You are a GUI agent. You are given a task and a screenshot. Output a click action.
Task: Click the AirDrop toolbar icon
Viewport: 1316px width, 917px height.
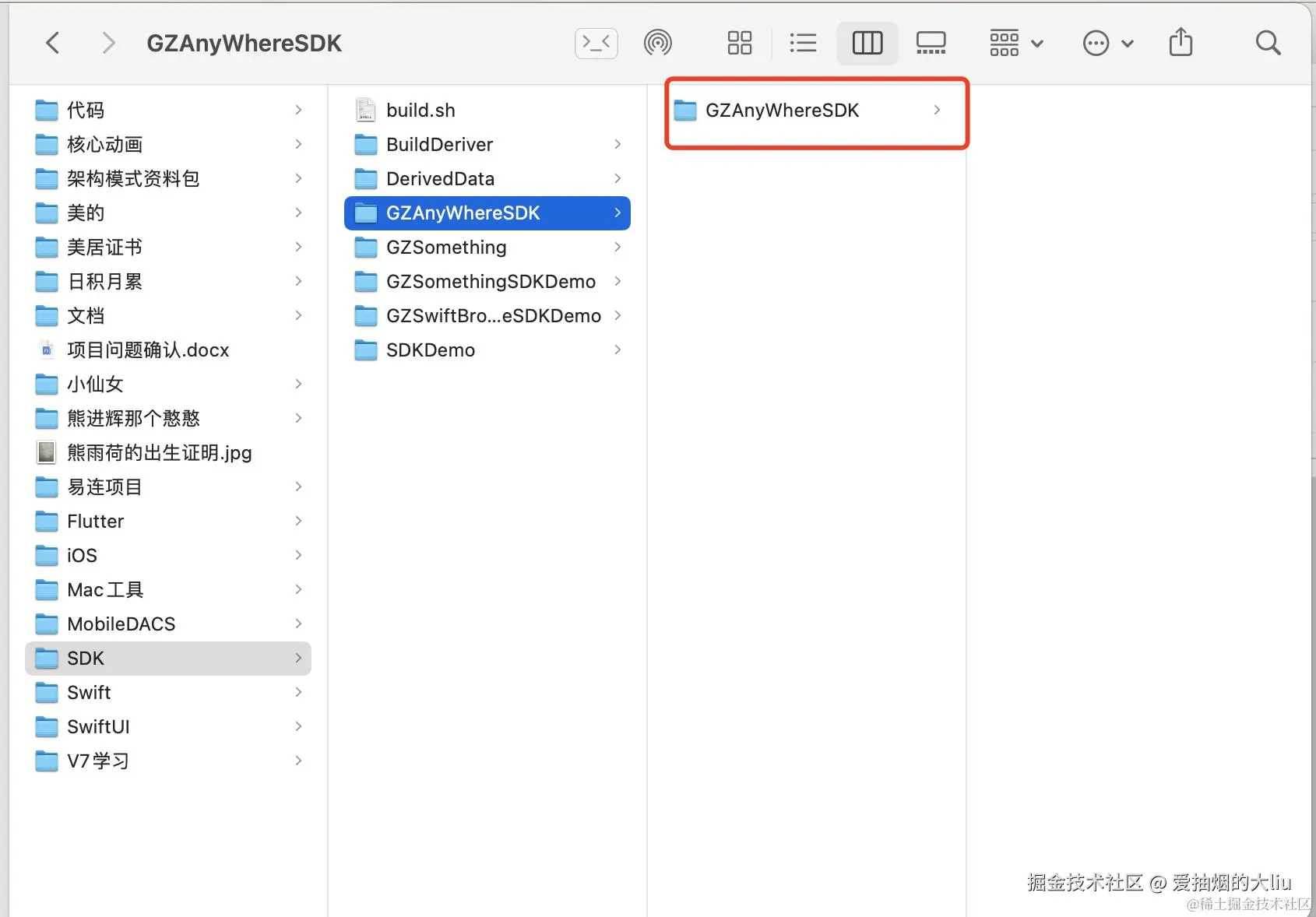point(658,43)
